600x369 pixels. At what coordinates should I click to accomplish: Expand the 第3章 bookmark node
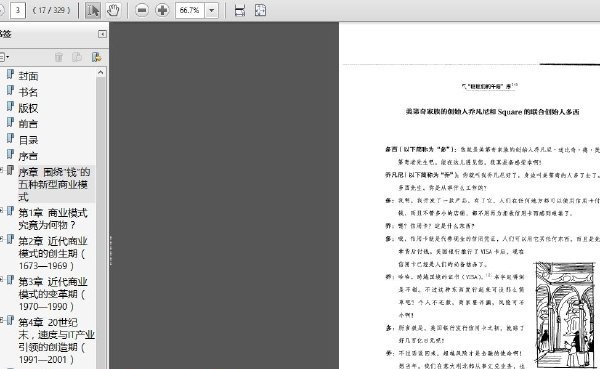tap(2, 279)
